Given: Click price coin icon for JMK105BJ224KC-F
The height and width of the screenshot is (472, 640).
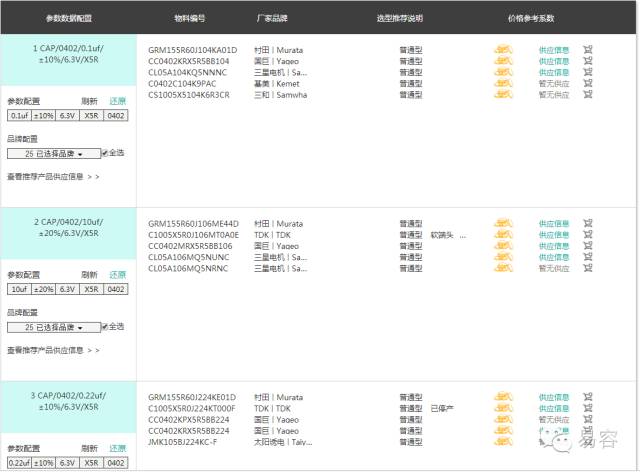Looking at the screenshot, I should pos(503,441).
